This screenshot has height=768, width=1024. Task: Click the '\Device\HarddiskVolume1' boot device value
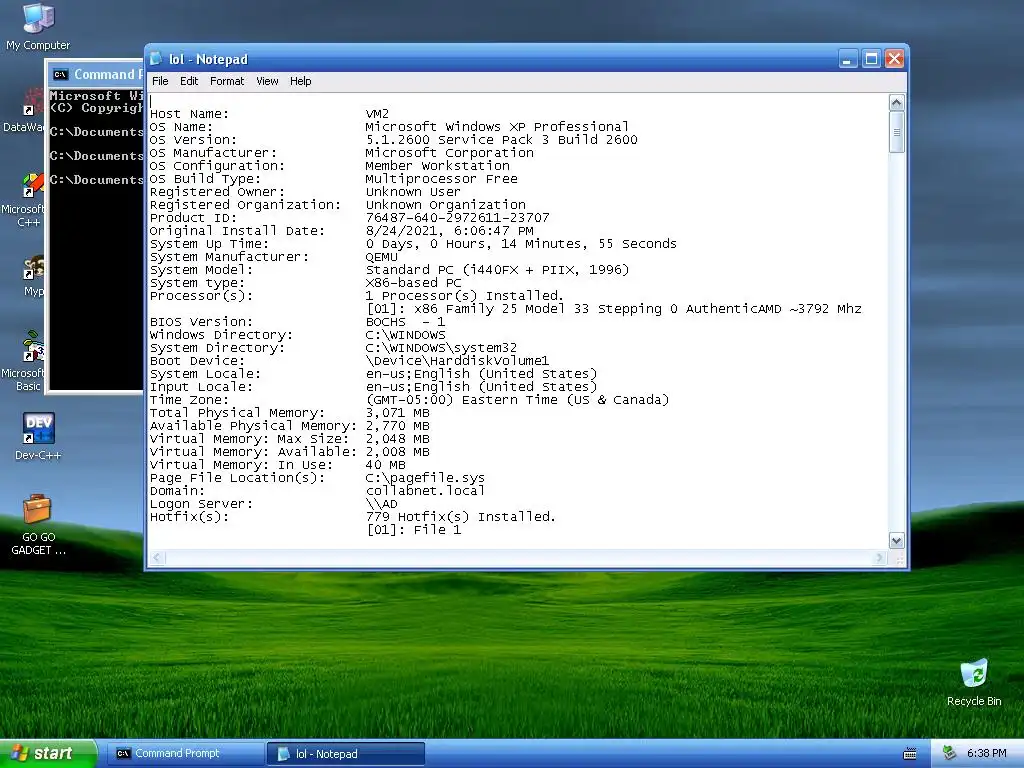click(x=457, y=361)
